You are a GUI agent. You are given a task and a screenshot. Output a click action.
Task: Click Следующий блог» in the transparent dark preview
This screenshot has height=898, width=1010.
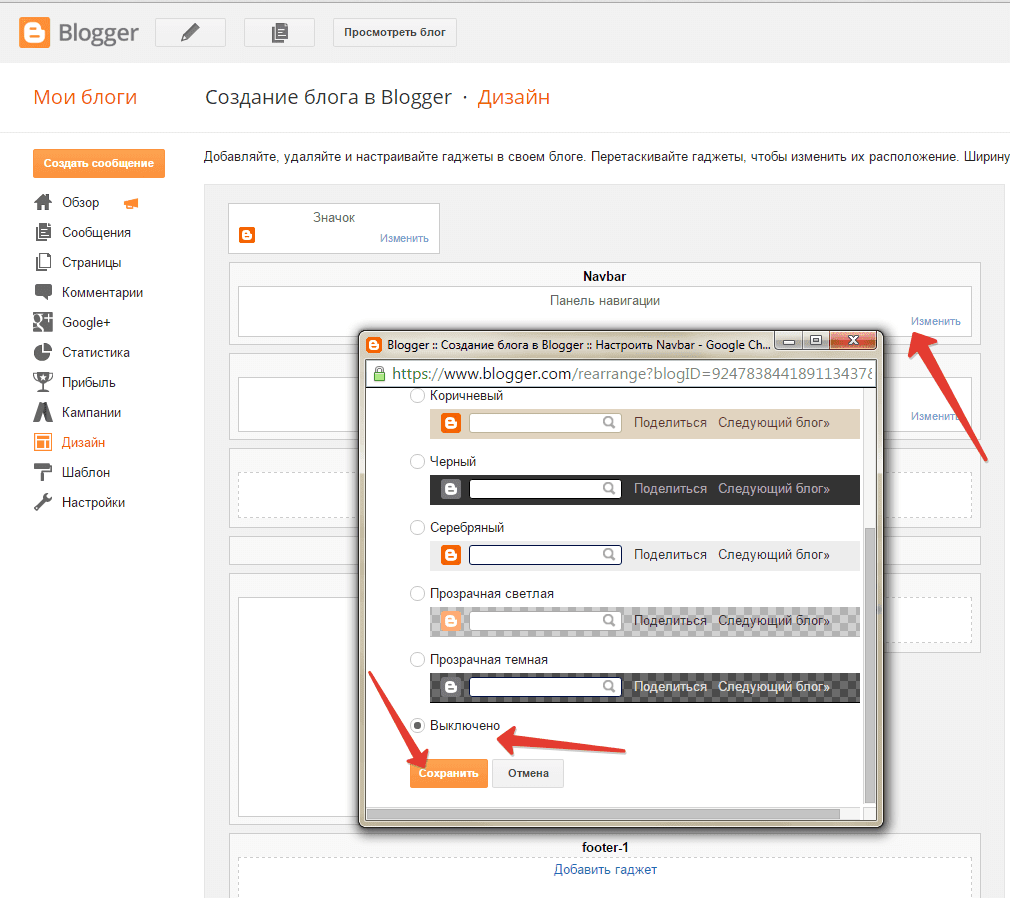[x=774, y=687]
